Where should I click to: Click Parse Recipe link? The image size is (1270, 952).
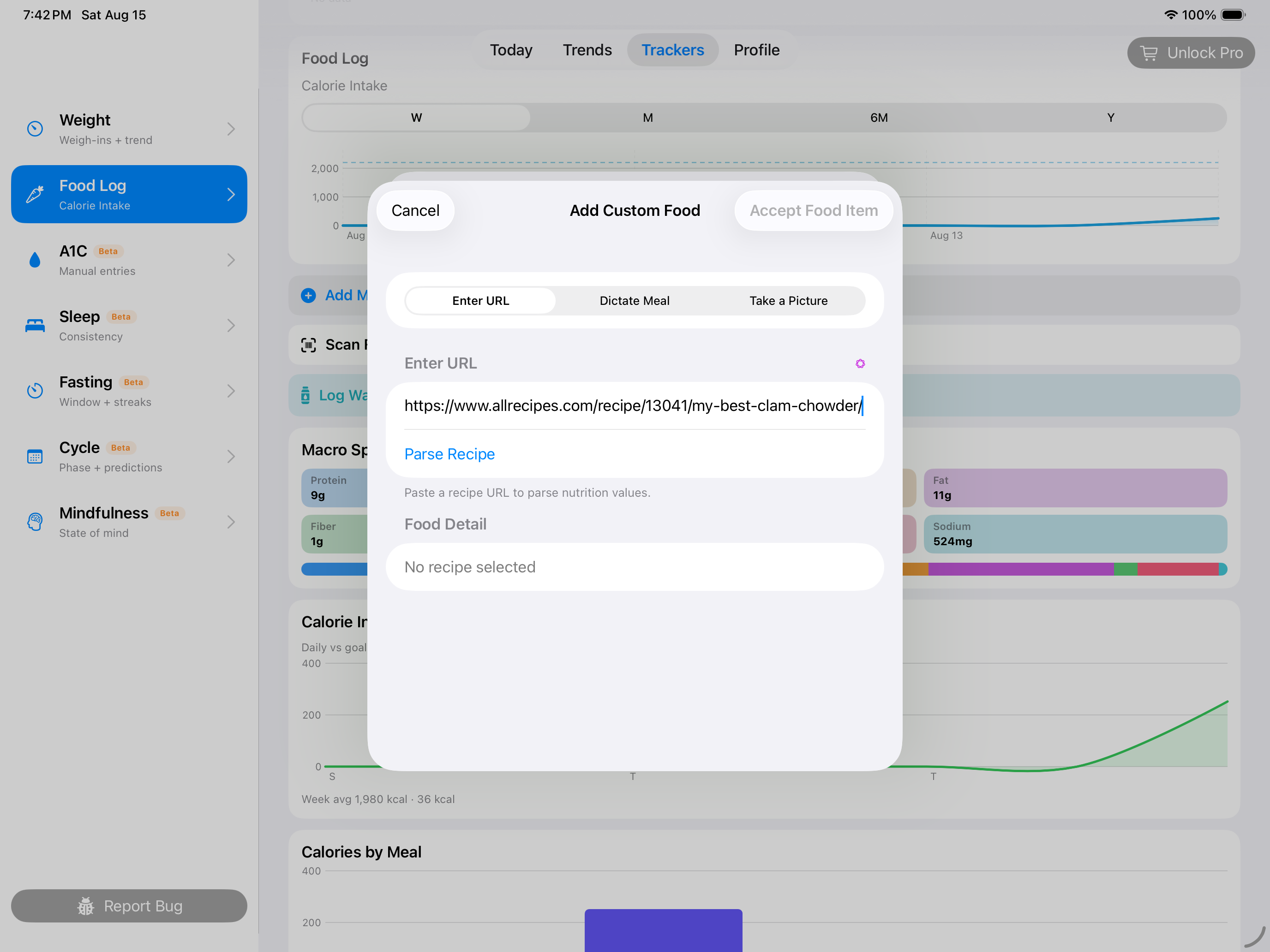(449, 454)
